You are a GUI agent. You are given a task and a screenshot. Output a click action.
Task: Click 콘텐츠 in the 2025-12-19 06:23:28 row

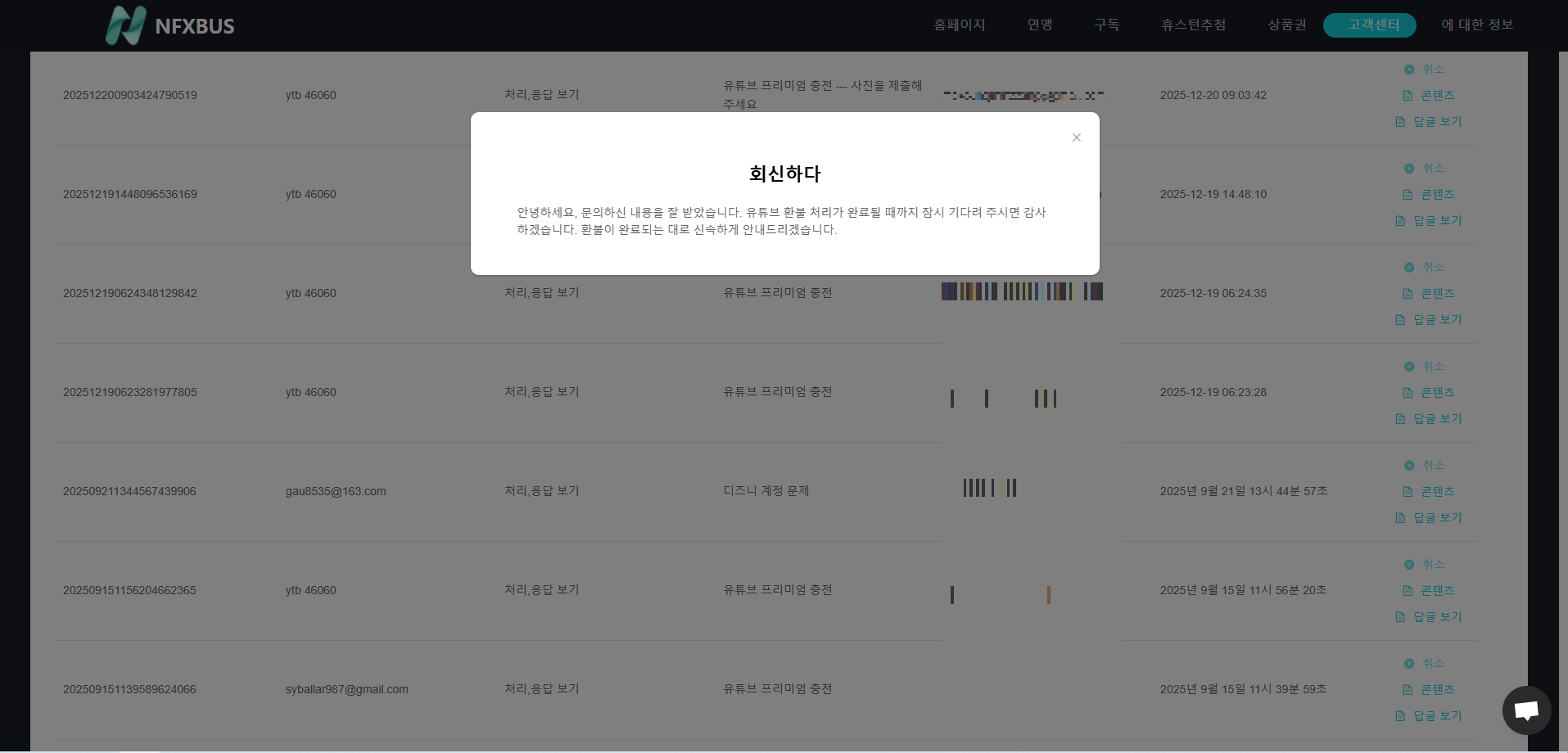[1429, 393]
